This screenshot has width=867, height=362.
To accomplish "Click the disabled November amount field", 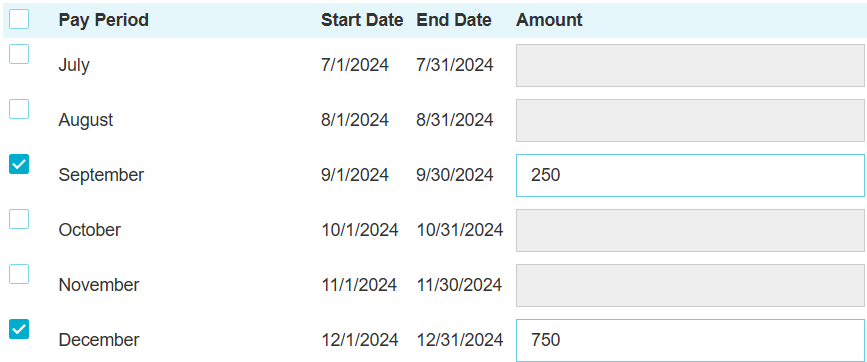I will [x=690, y=285].
